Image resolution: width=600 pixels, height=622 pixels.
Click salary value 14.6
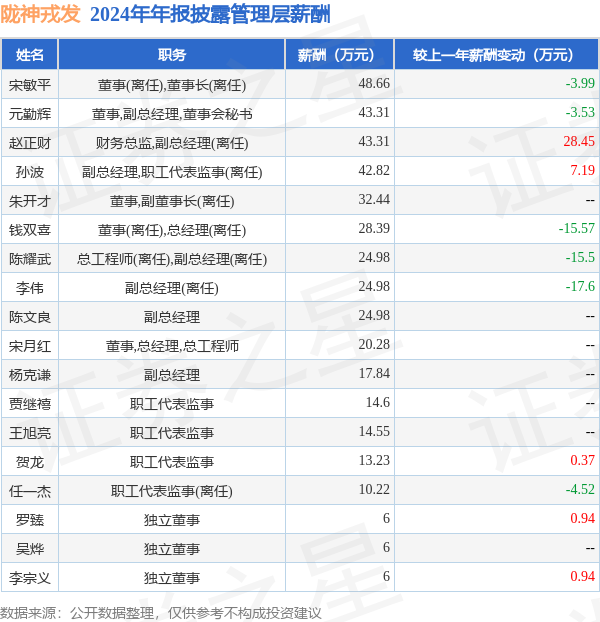click(x=378, y=402)
